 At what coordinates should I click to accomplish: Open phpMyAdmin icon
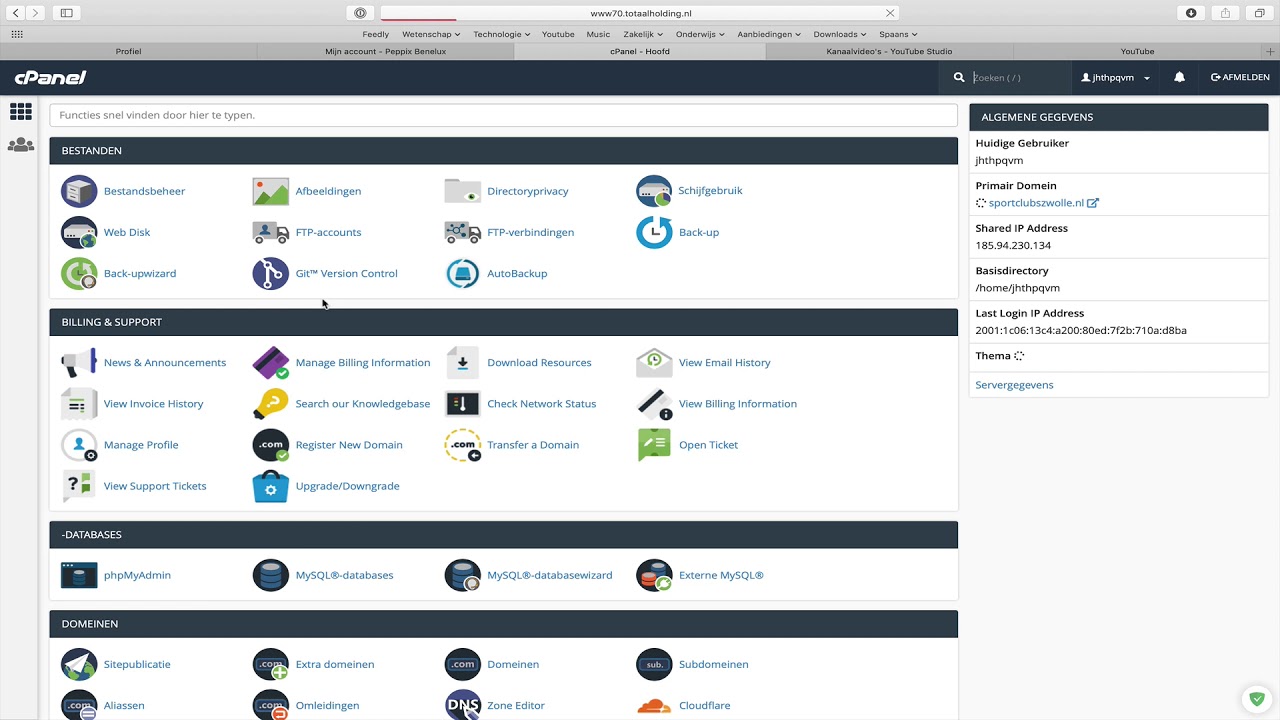tap(79, 575)
